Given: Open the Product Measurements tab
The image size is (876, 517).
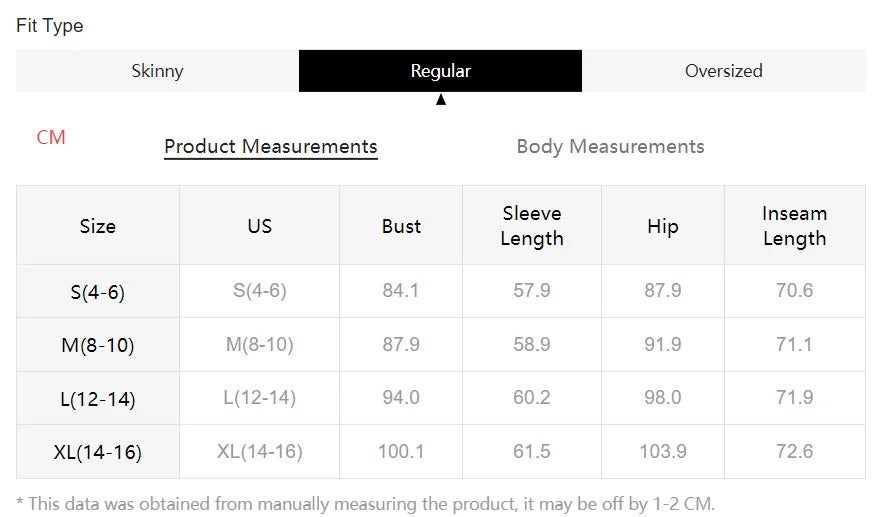Looking at the screenshot, I should [x=271, y=146].
